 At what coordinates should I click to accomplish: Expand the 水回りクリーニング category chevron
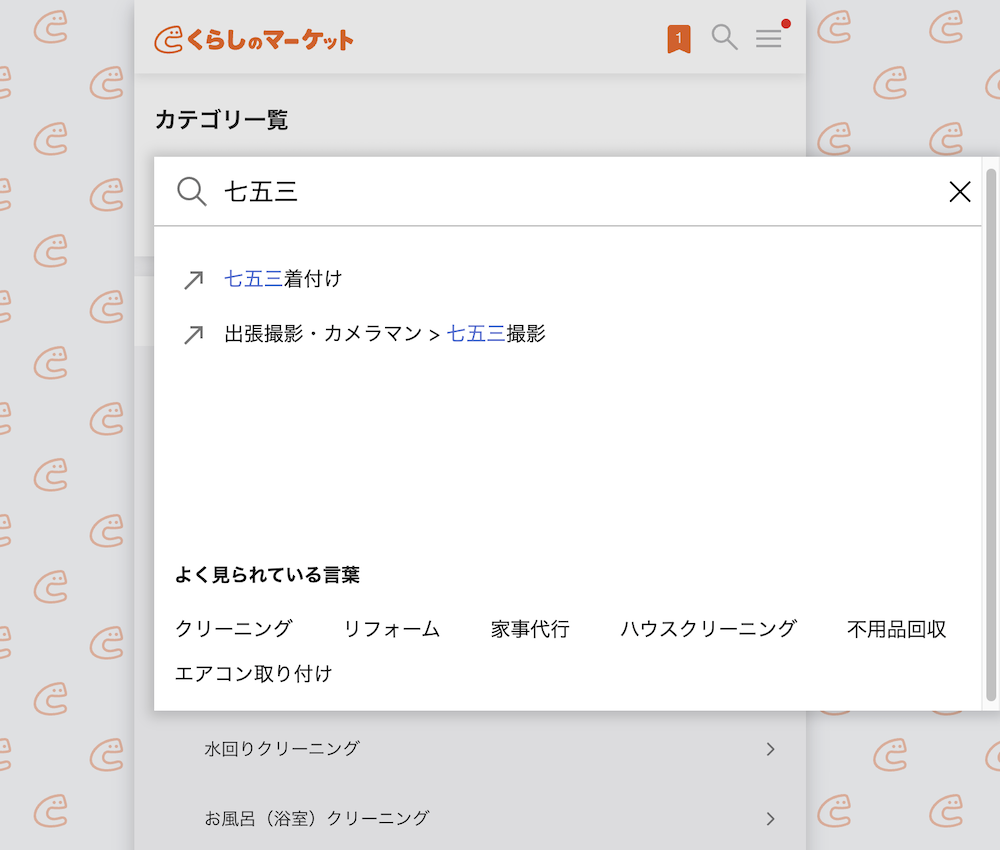coord(770,748)
